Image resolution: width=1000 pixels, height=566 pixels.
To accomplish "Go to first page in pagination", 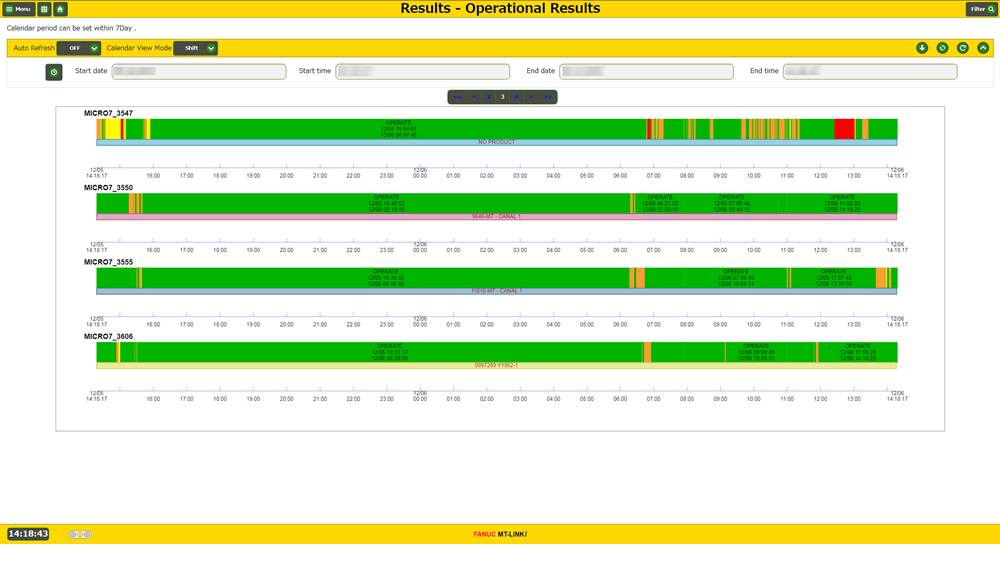I will pyautogui.click(x=456, y=97).
